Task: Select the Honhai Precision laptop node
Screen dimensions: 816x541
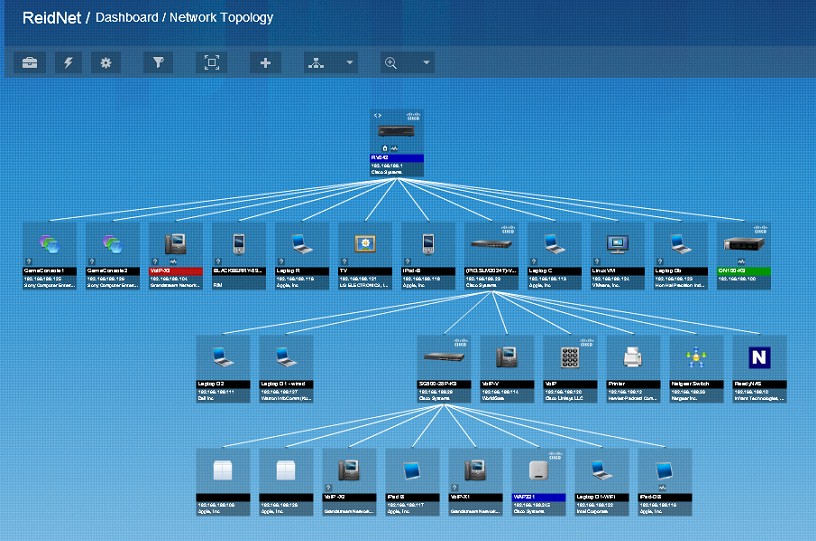Action: [681, 256]
